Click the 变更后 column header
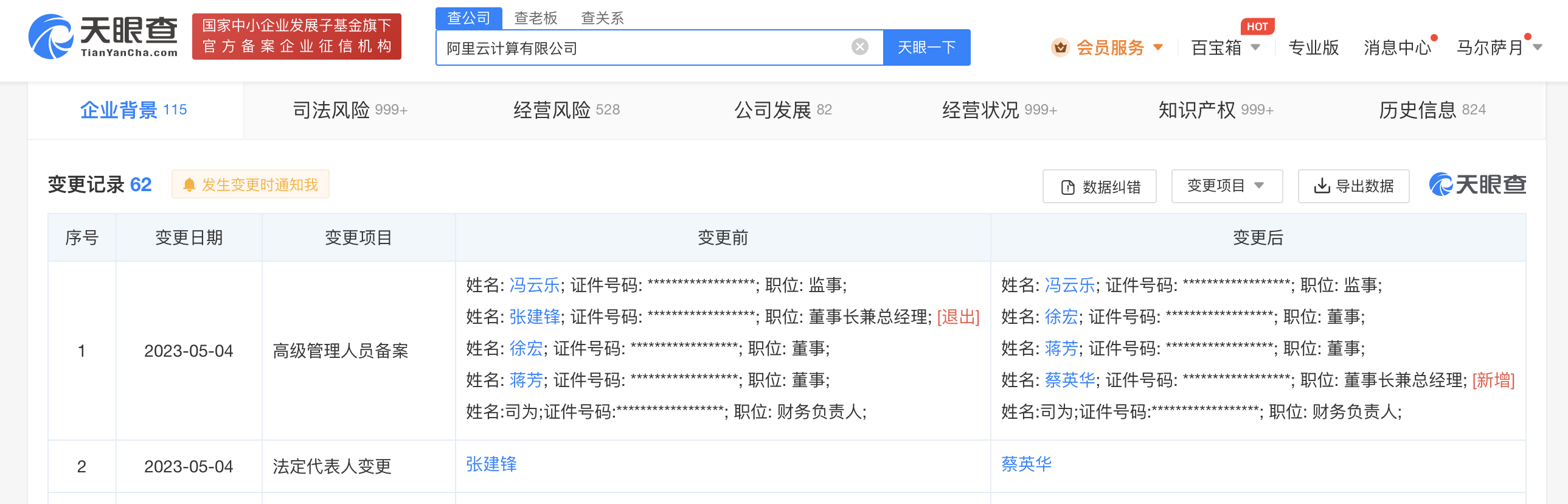This screenshot has width=1568, height=504. [x=1258, y=237]
